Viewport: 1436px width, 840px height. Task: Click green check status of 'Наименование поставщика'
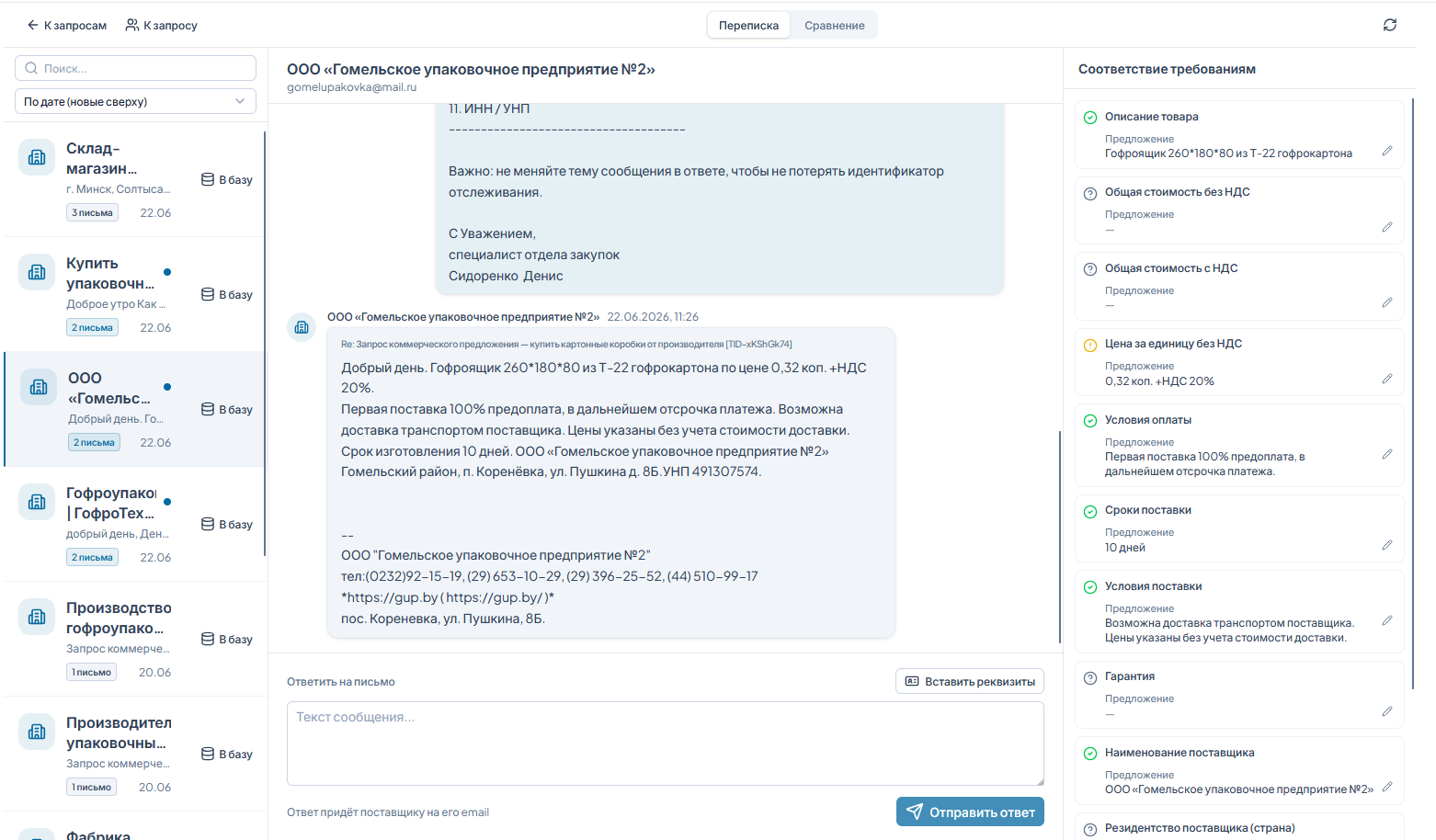click(1090, 753)
